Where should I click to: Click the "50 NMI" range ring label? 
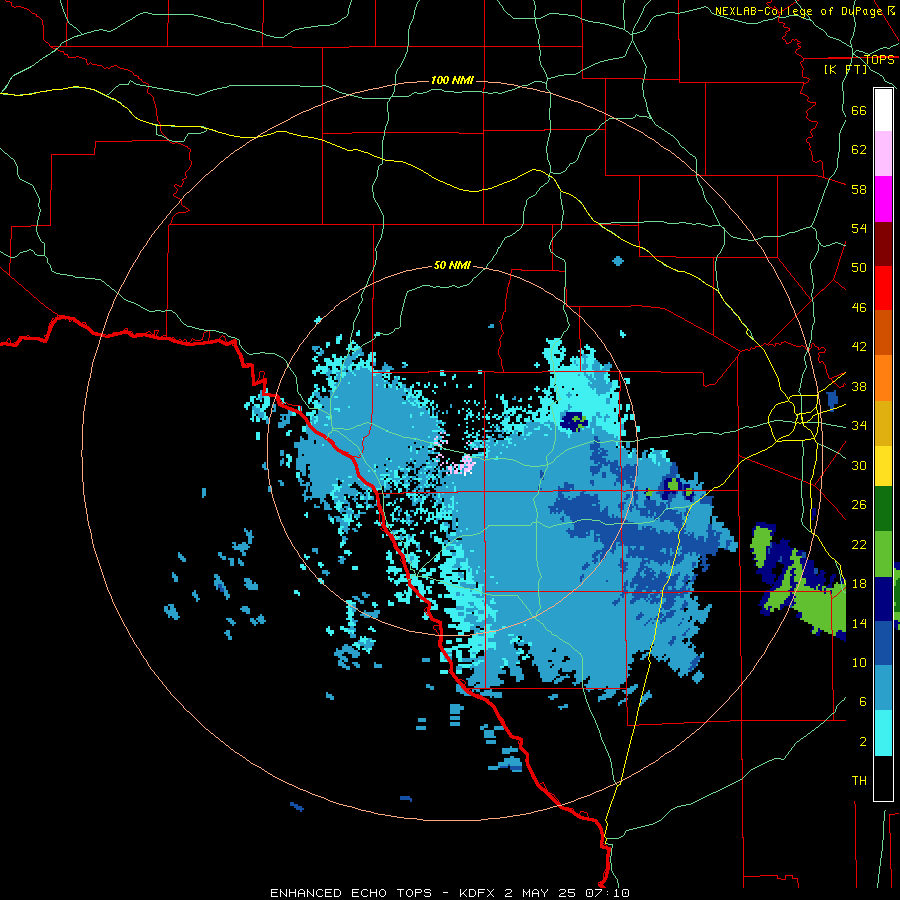coord(452,265)
